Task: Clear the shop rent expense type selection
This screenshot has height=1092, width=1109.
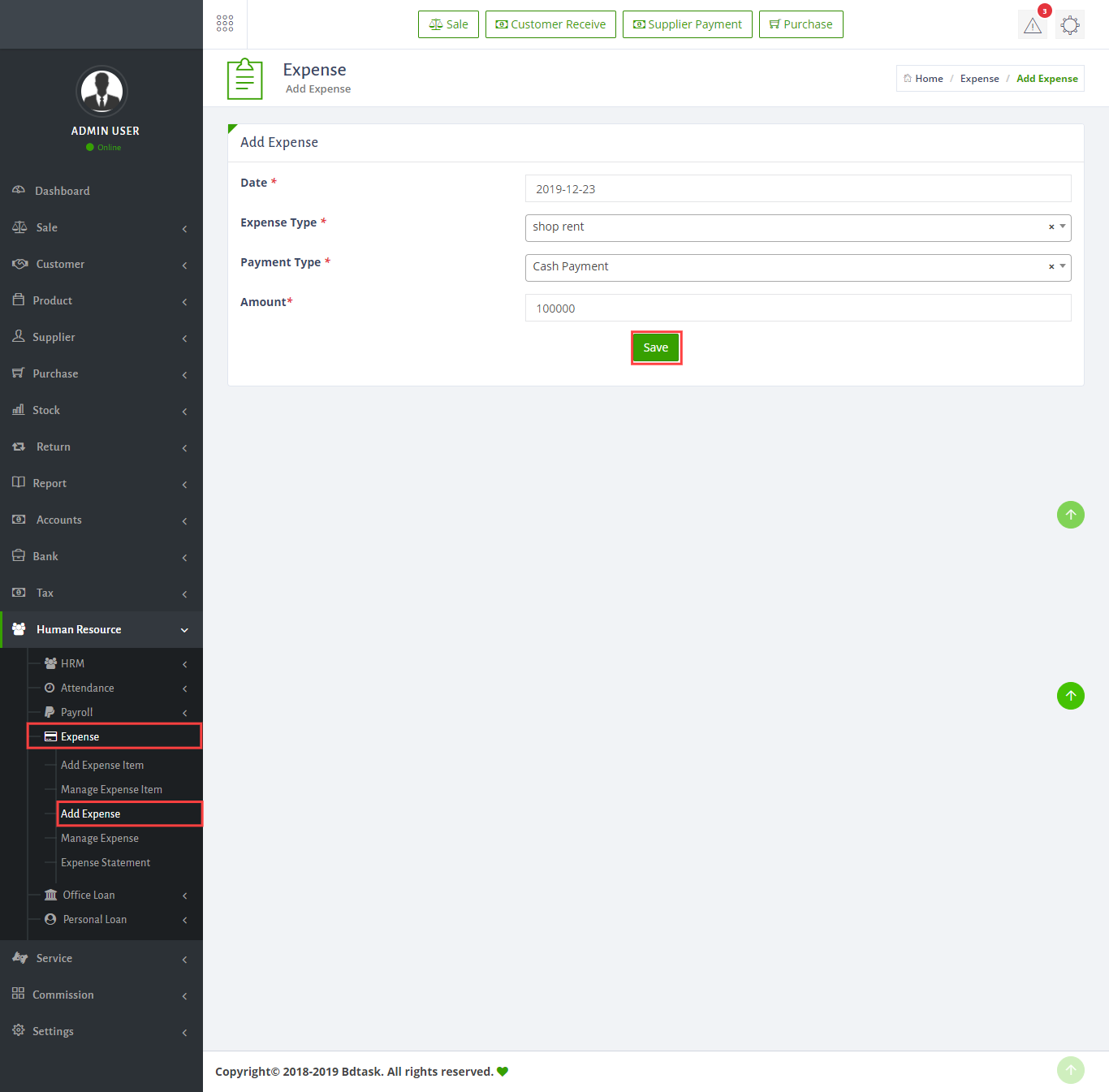Action: pos(1051,227)
